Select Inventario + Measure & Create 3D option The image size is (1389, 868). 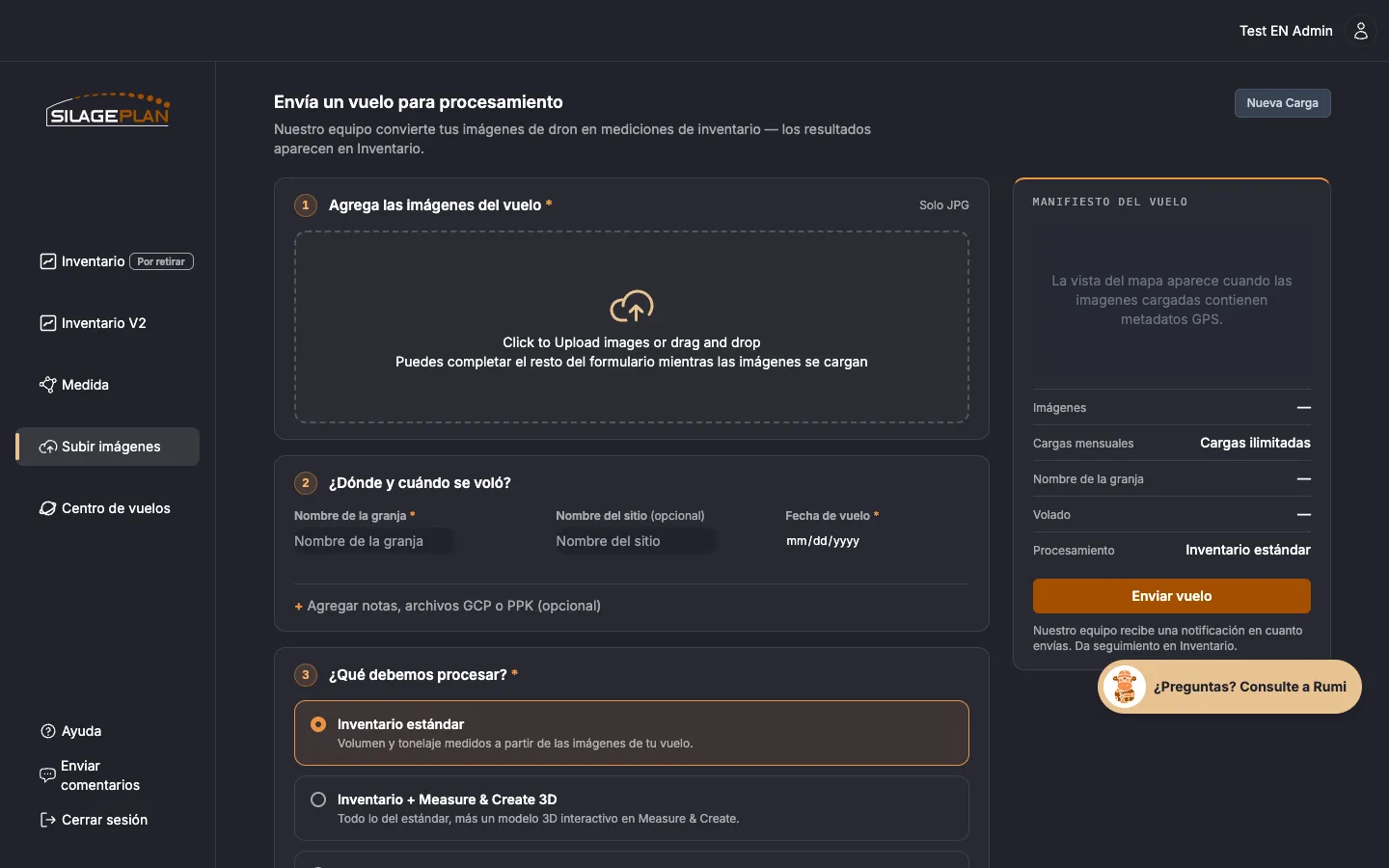coord(632,808)
